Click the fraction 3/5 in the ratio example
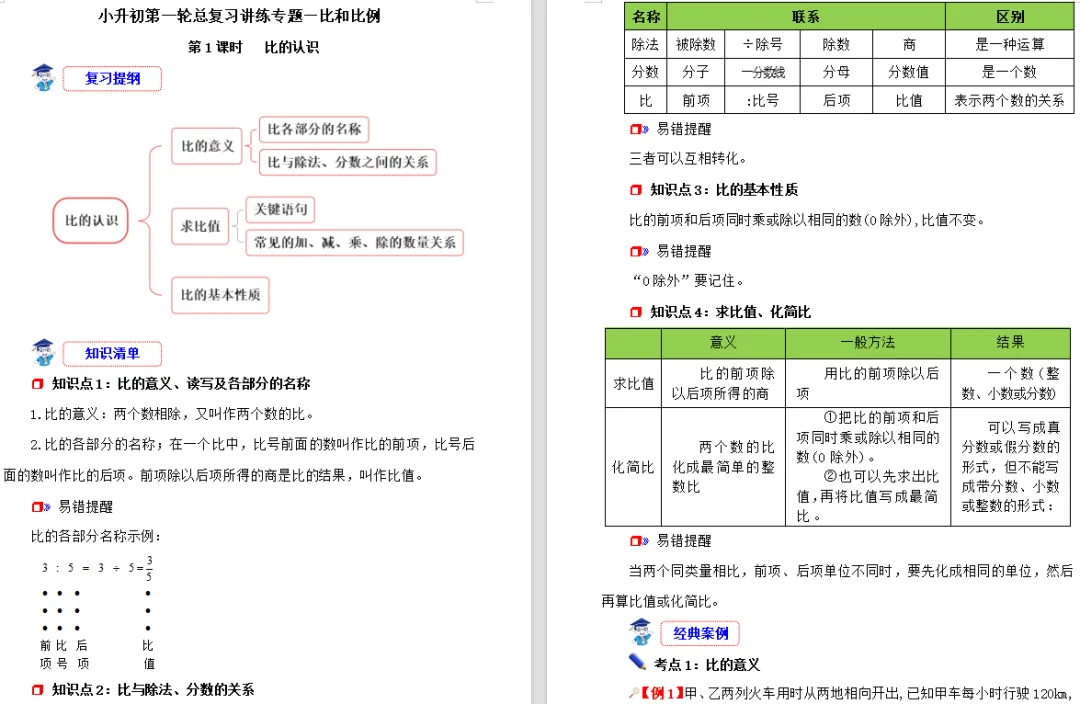 (x=149, y=568)
